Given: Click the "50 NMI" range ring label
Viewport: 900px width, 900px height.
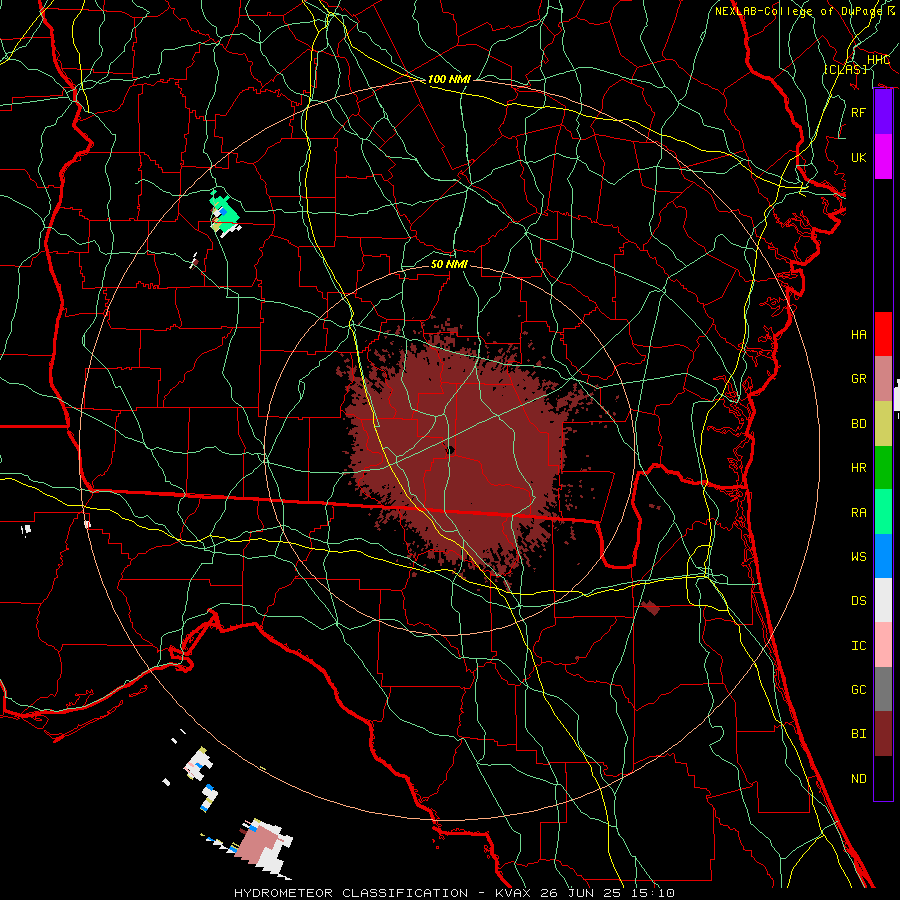Looking at the screenshot, I should coord(449,264).
